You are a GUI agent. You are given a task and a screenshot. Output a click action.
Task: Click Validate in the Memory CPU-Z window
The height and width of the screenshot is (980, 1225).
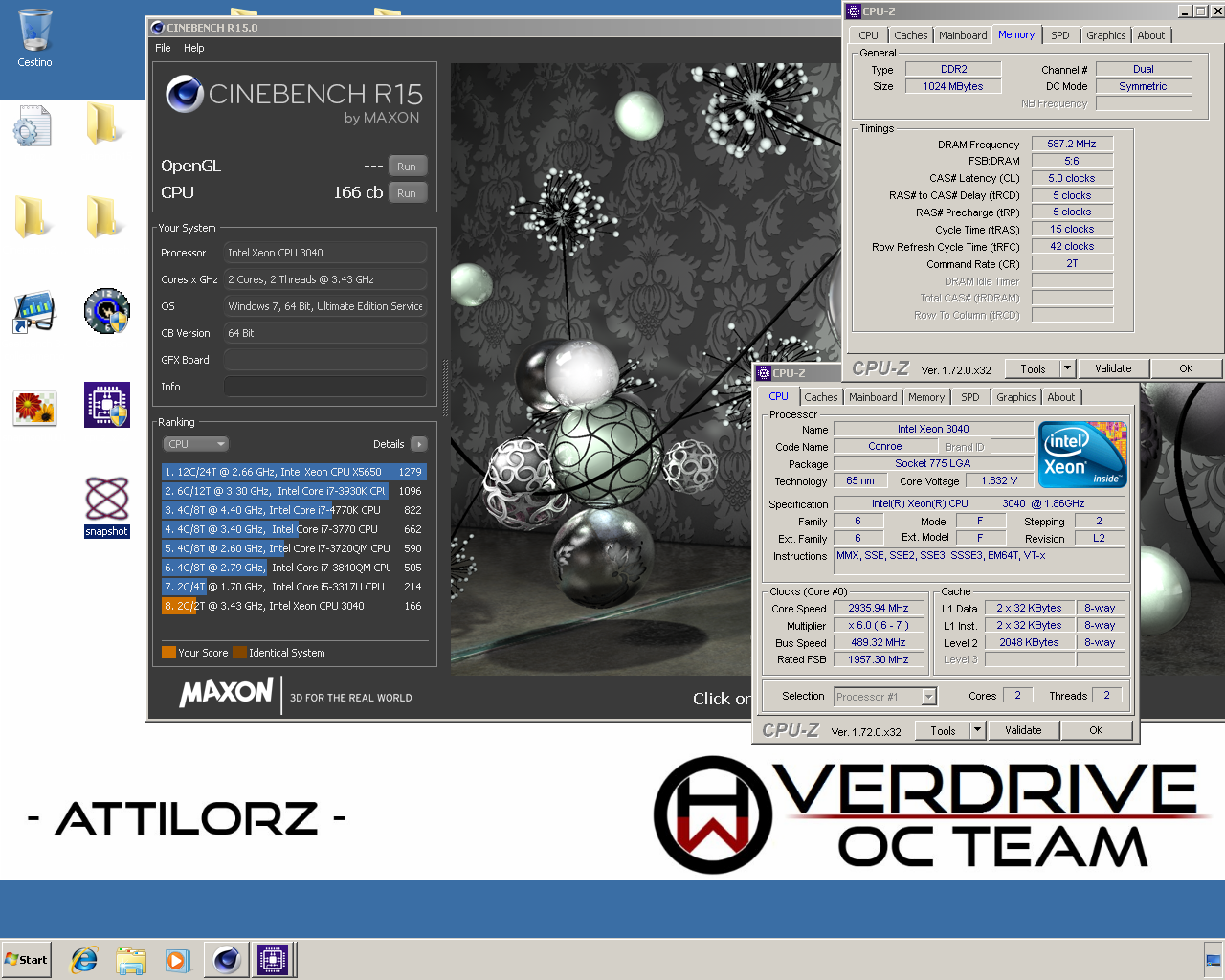(x=1113, y=368)
